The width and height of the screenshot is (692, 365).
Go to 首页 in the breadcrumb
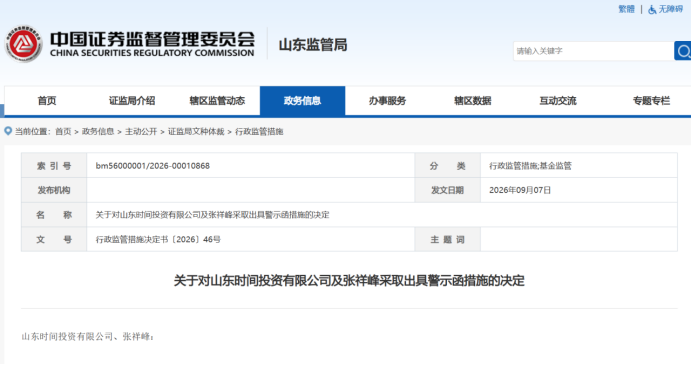coord(63,132)
